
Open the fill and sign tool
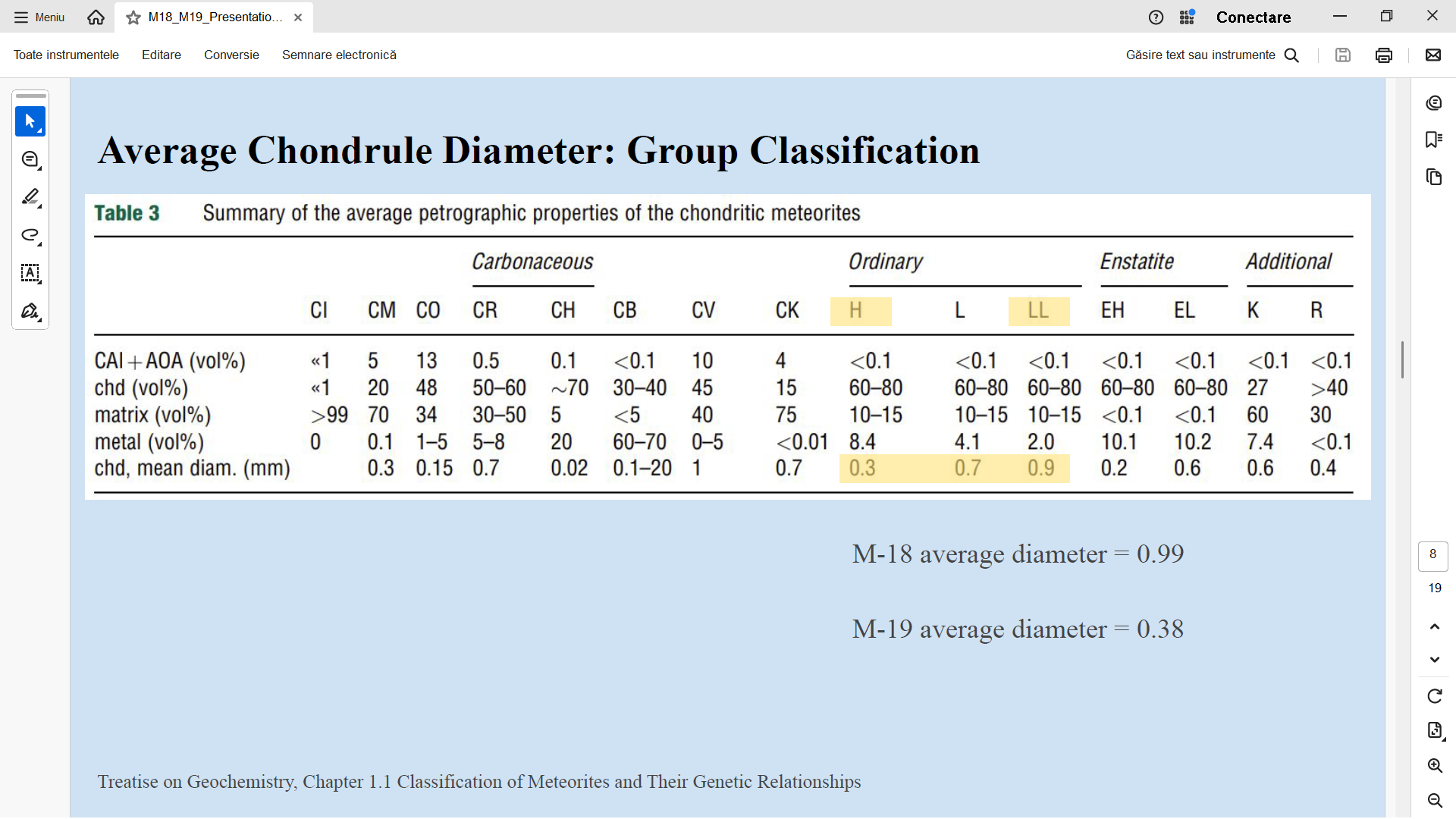pyautogui.click(x=30, y=311)
